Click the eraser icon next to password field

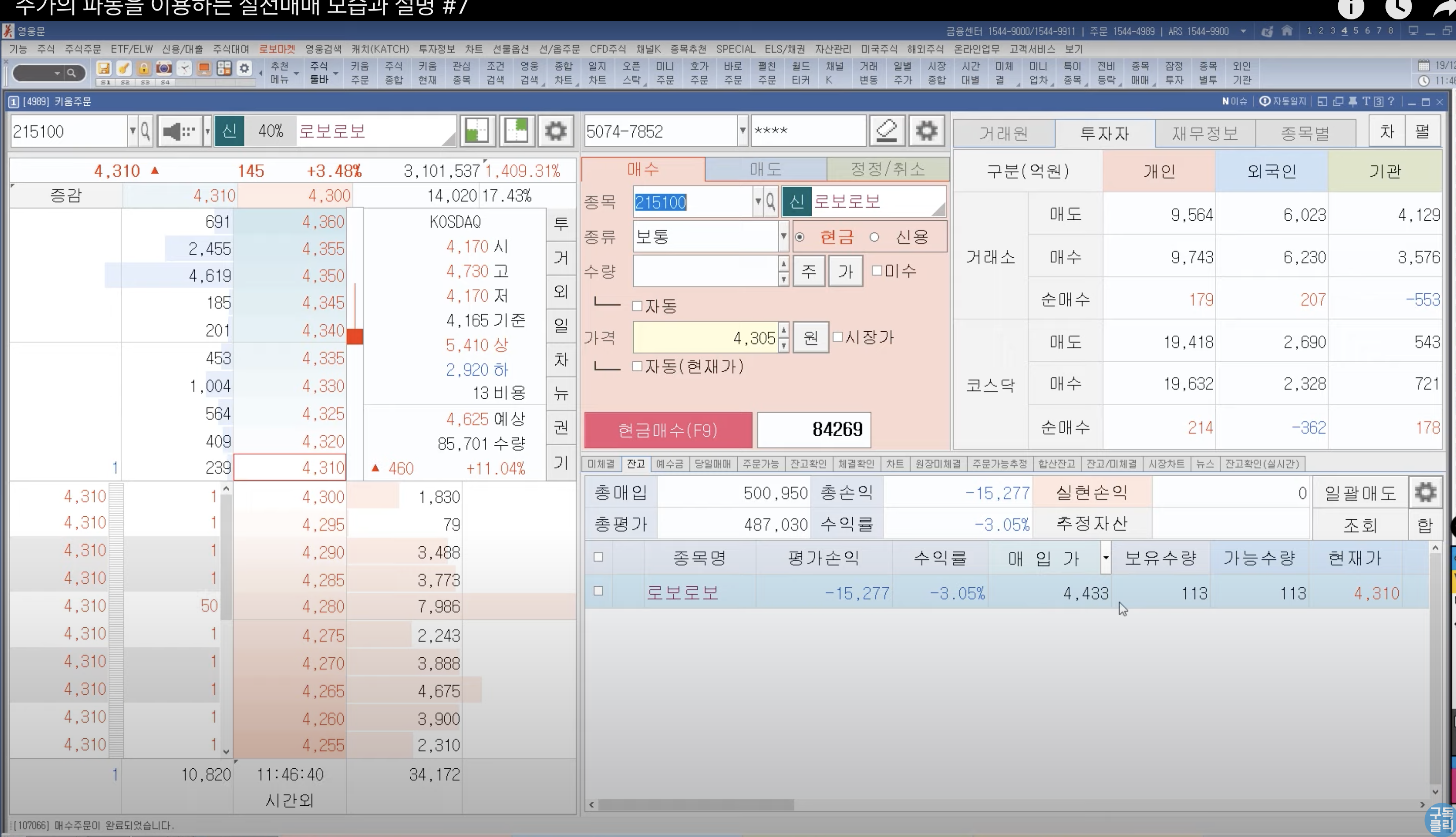tap(886, 131)
